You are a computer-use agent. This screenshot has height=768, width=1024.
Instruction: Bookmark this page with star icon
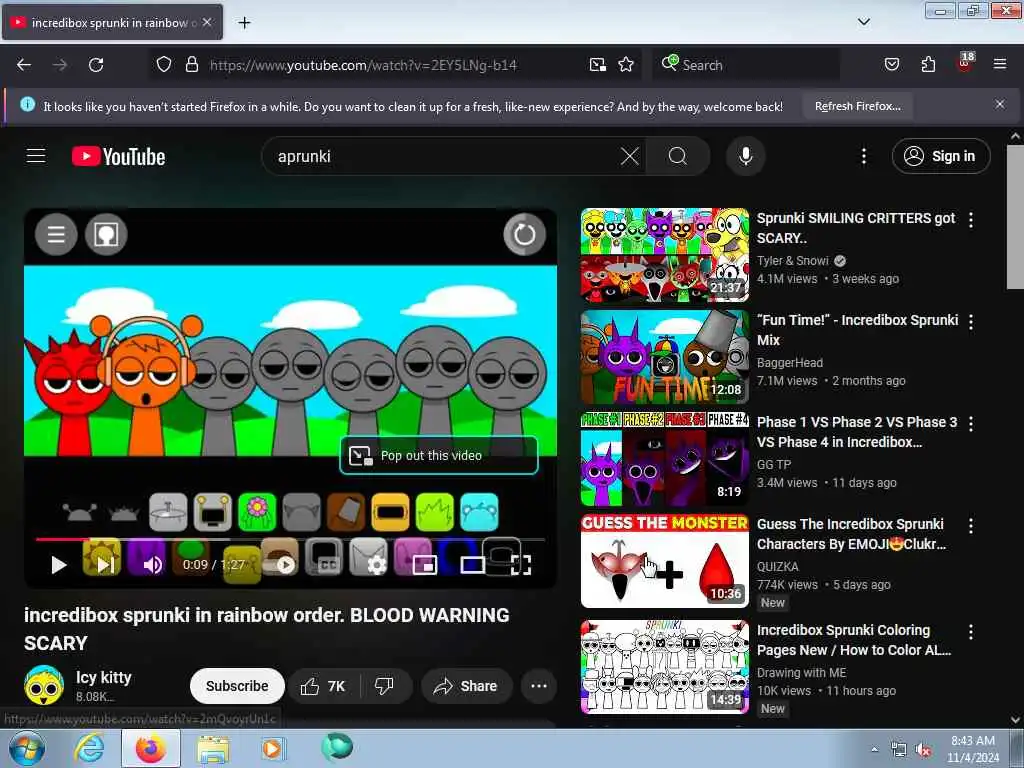[626, 65]
